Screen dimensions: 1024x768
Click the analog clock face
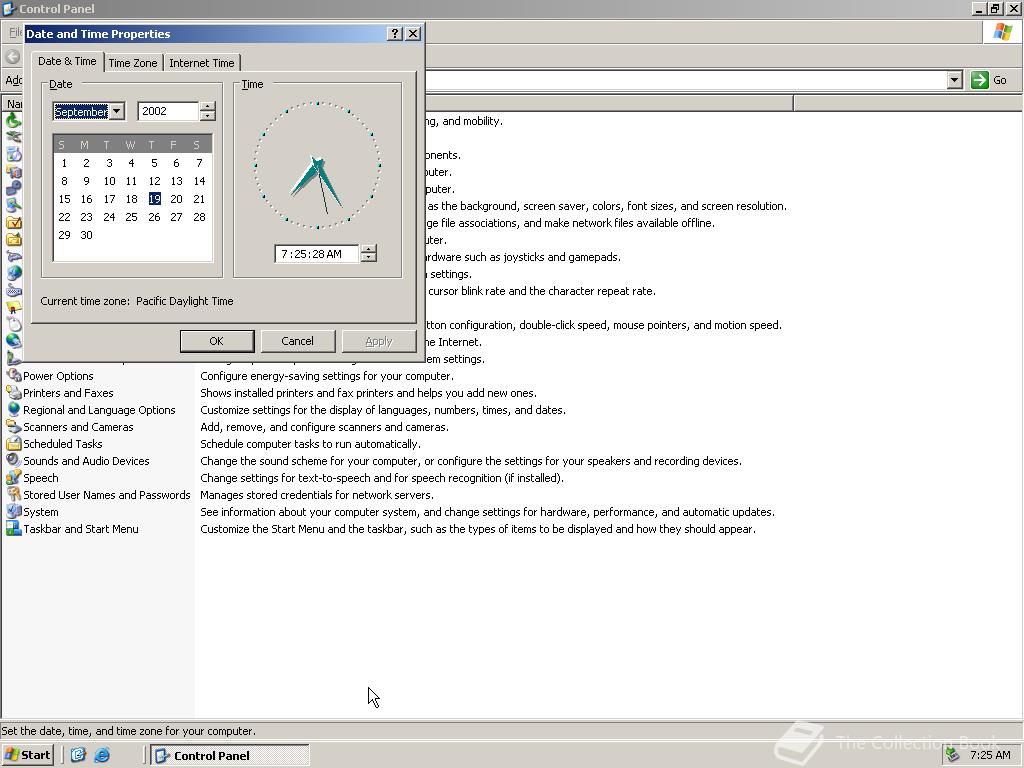point(317,165)
